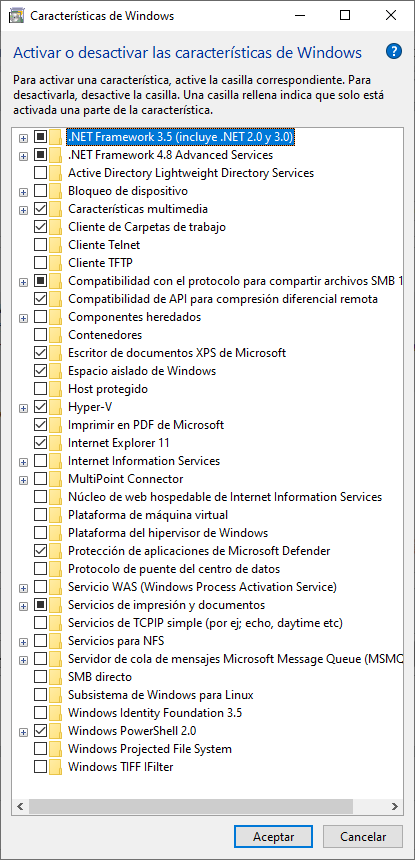Click the folder icon beside SMB directo
This screenshot has width=415, height=860.
coord(55,677)
